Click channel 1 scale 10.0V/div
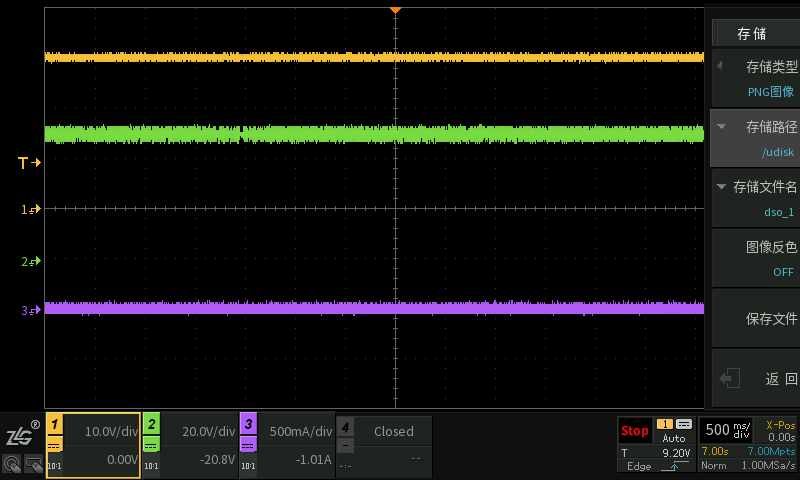This screenshot has height=480, width=800. click(111, 432)
